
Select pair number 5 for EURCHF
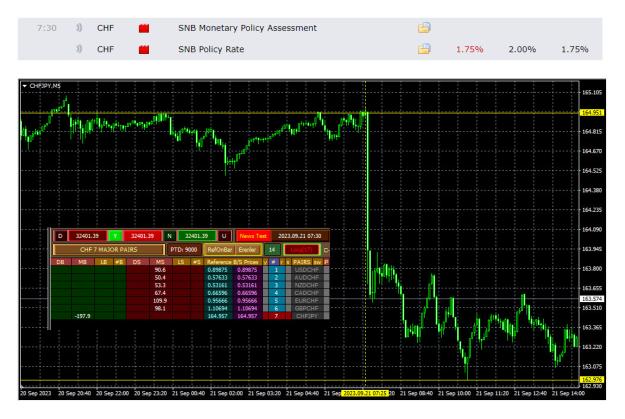(277, 301)
